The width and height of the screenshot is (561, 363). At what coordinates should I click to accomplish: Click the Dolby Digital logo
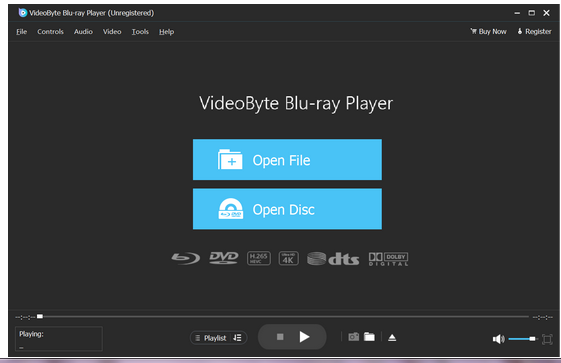[389, 259]
